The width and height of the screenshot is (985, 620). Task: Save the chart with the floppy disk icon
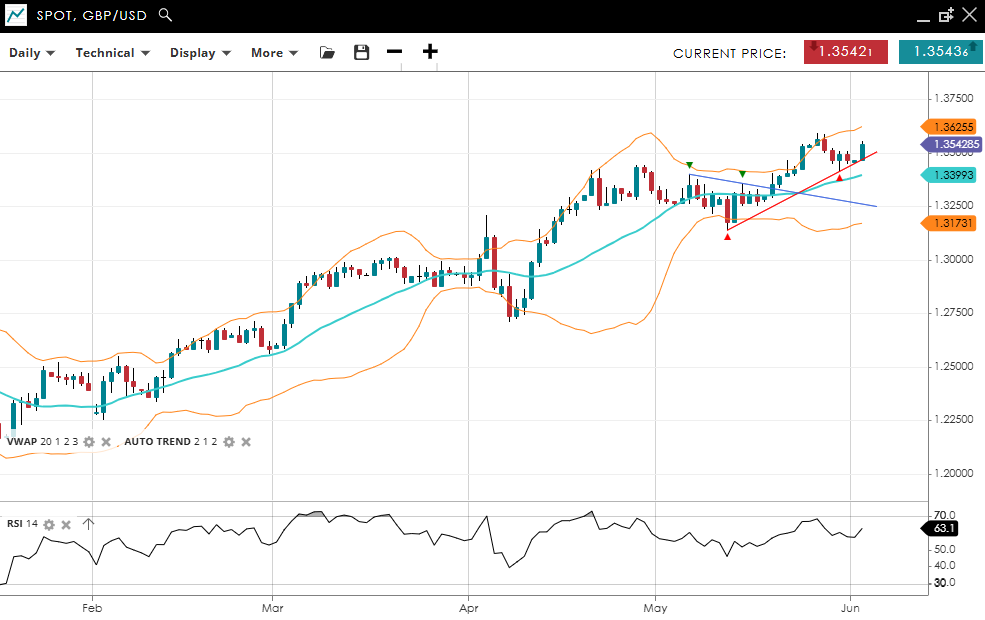(x=361, y=53)
